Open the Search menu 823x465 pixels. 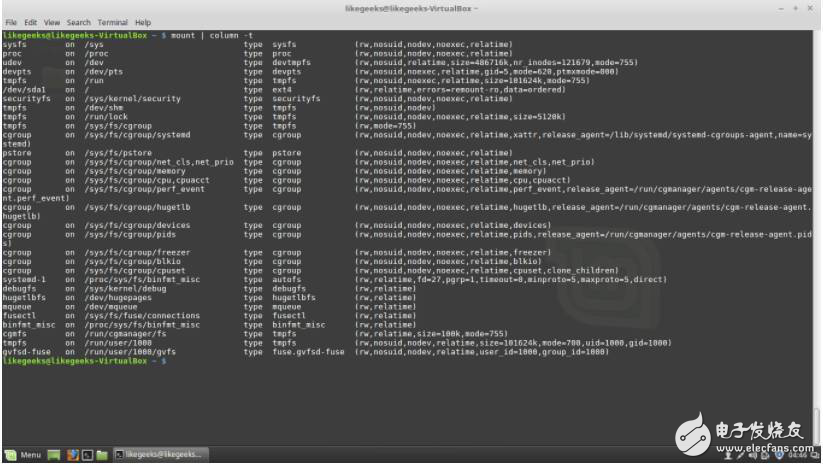(x=79, y=23)
